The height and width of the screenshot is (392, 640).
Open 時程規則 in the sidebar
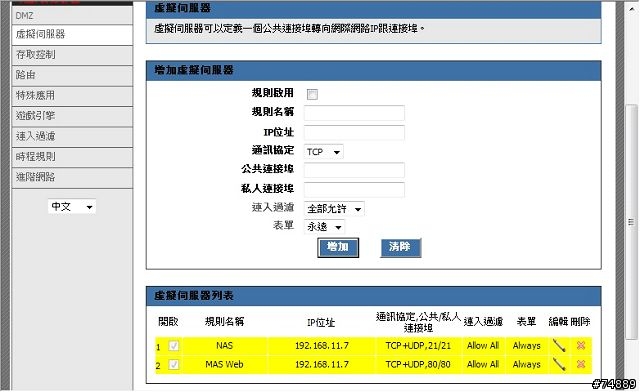tap(72, 157)
